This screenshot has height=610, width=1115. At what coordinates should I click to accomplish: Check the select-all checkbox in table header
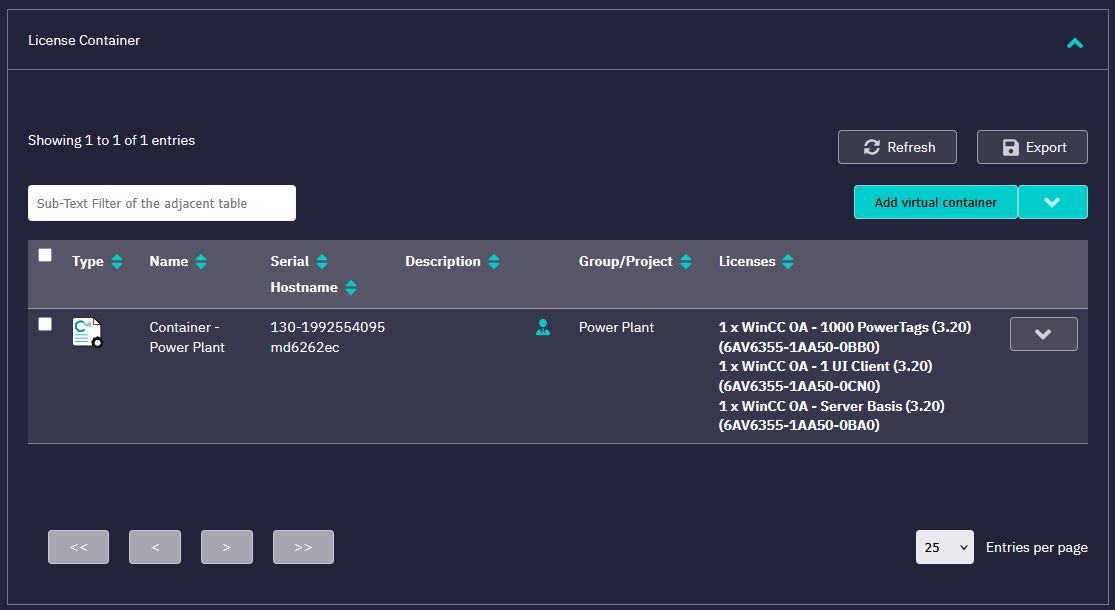coord(45,256)
